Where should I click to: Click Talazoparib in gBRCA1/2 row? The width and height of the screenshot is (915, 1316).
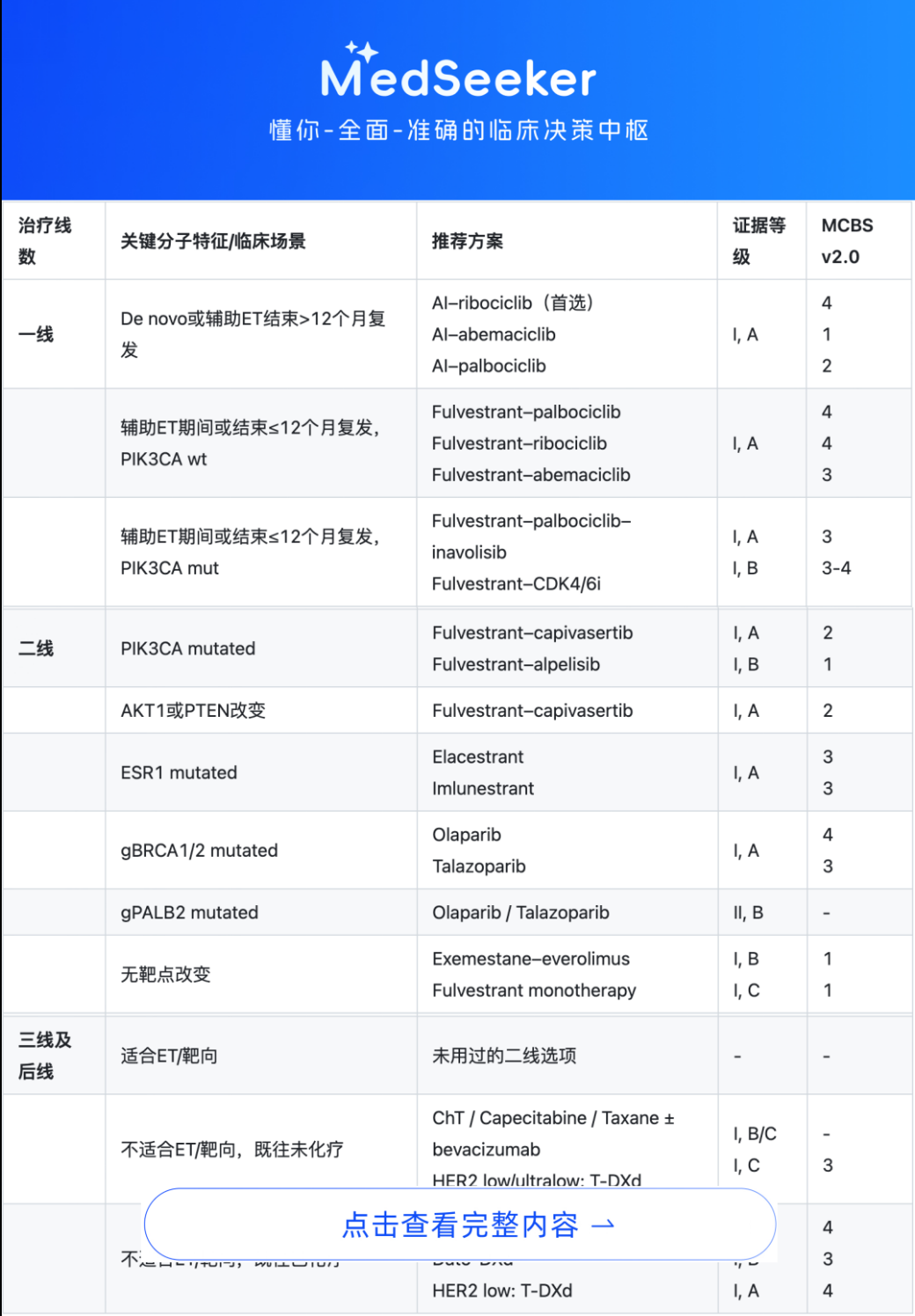pyautogui.click(x=479, y=866)
